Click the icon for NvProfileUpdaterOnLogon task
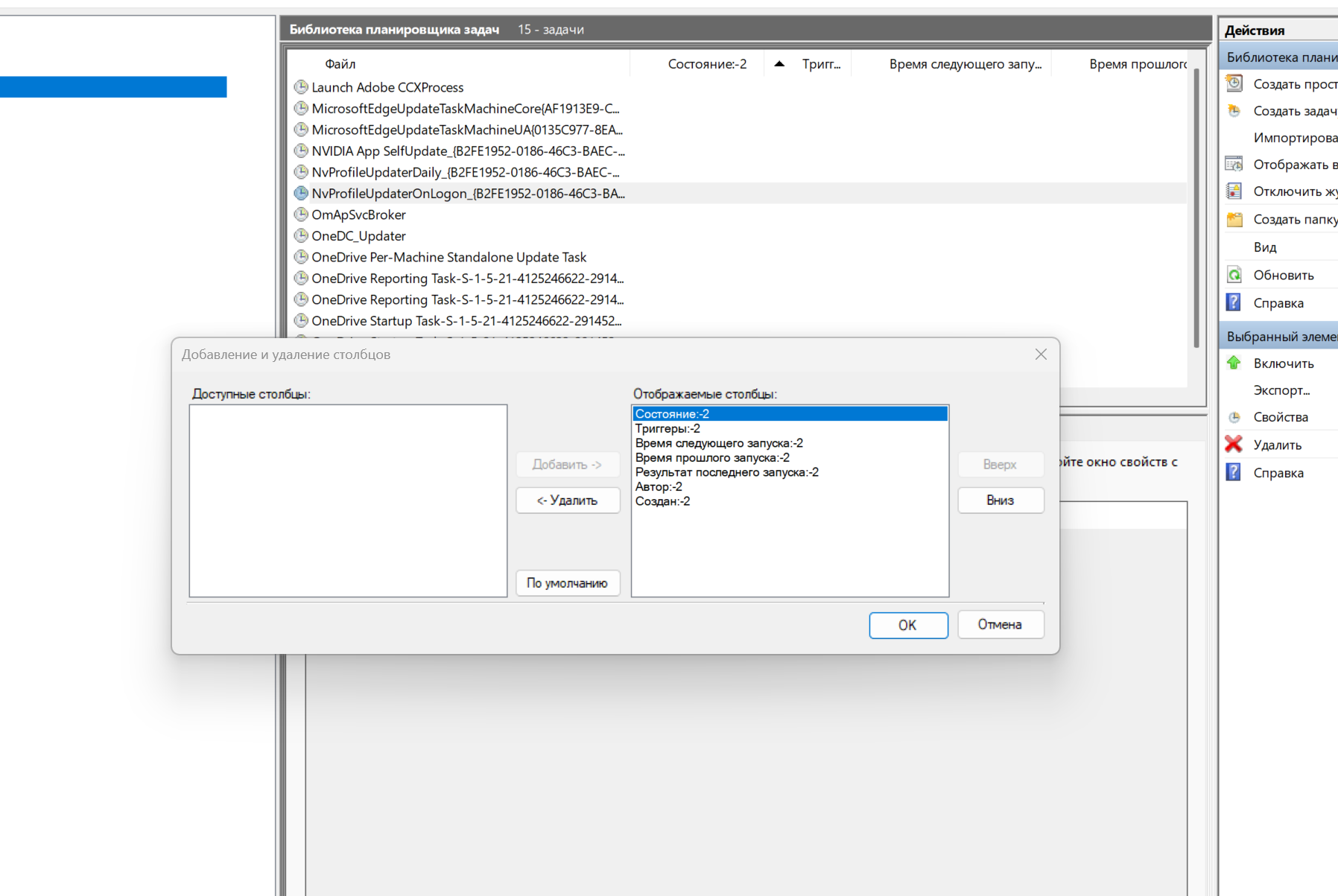The image size is (1338, 896). point(301,193)
